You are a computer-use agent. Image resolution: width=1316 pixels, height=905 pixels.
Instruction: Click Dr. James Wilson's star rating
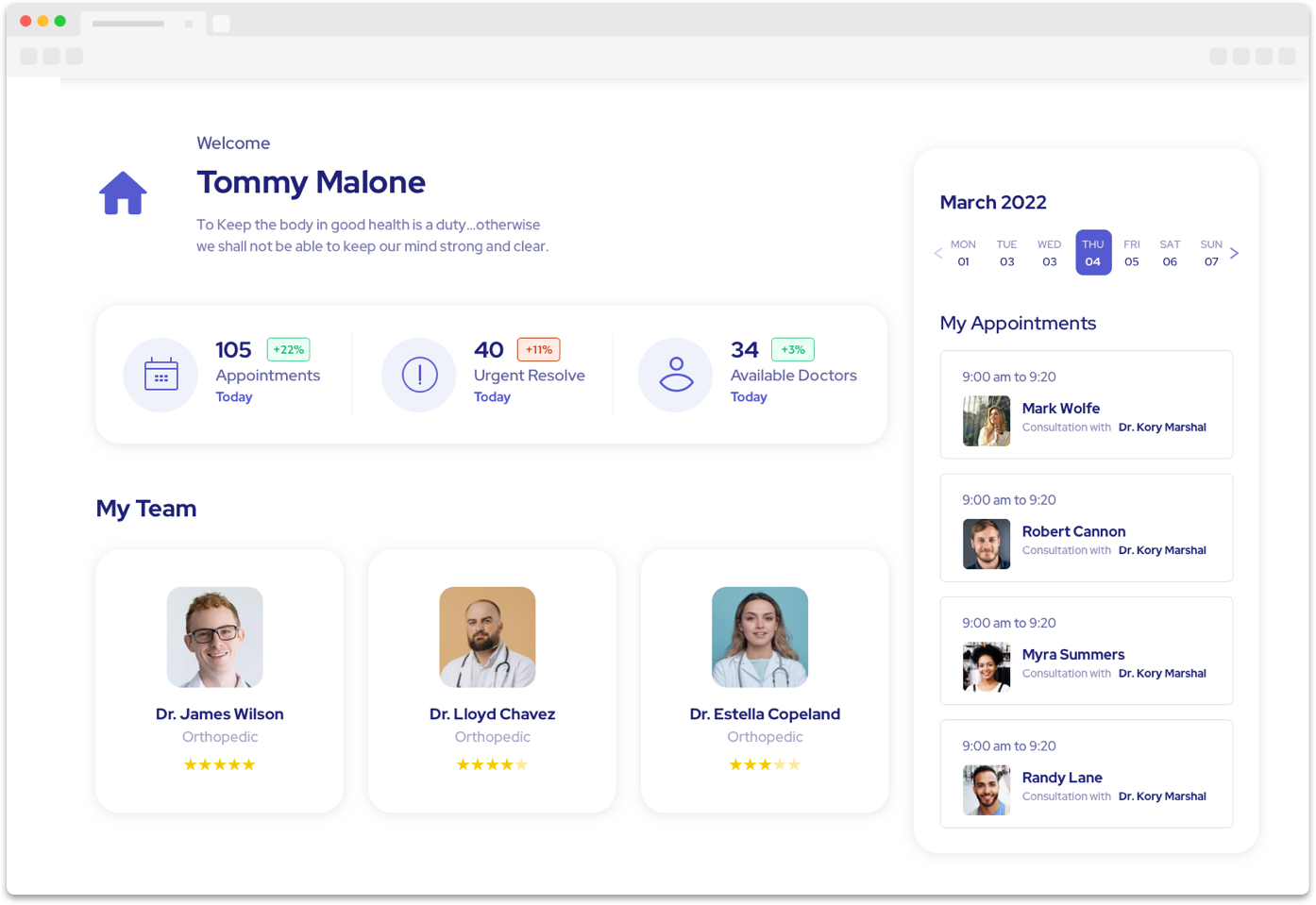219,764
